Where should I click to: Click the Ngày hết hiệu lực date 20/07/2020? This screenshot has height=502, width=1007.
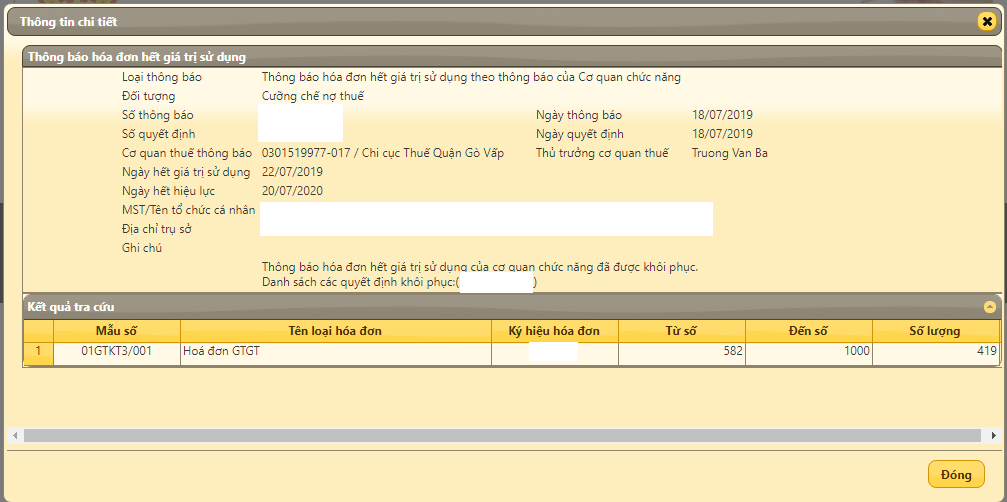point(292,191)
